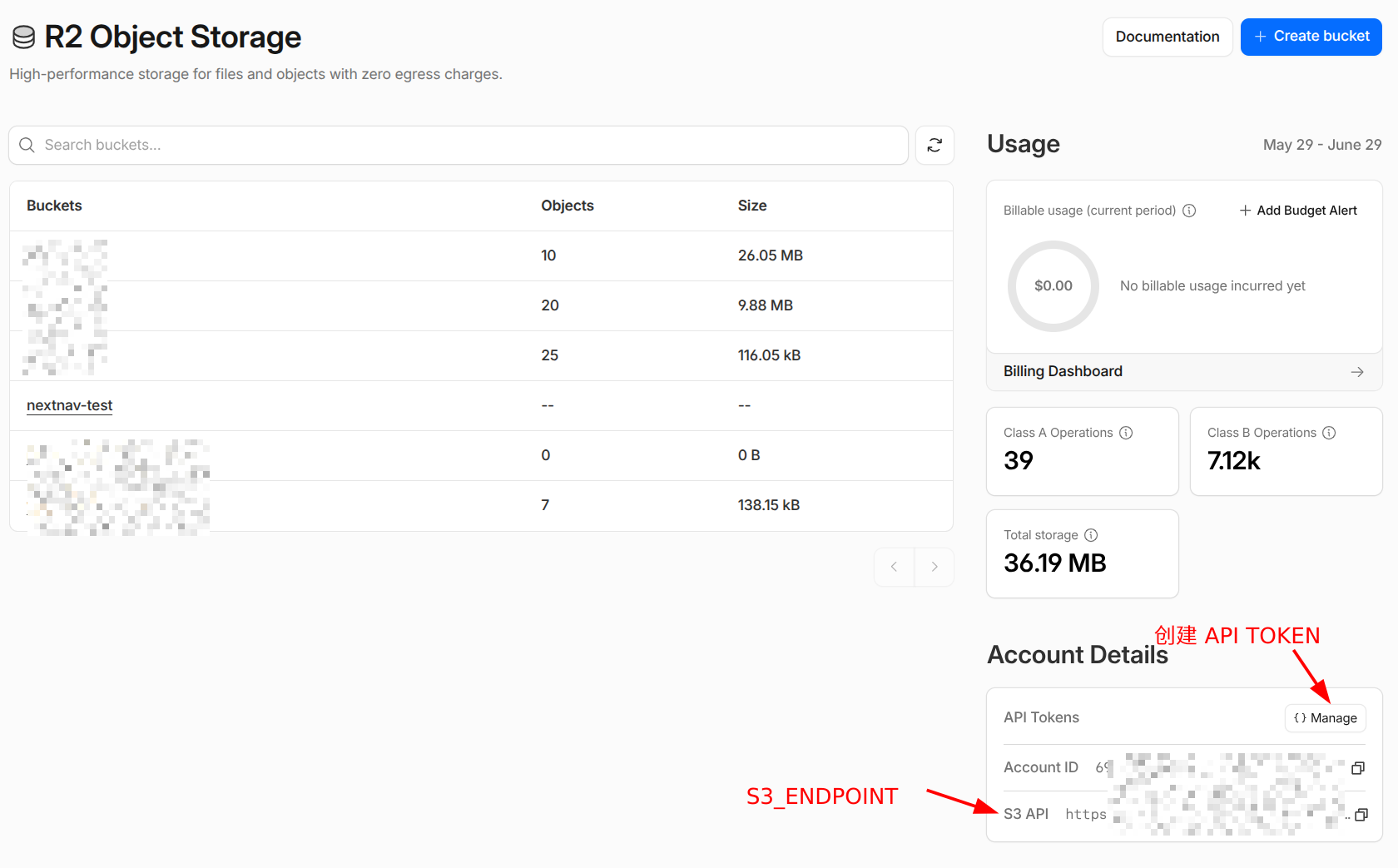Click the Usage heading
The width and height of the screenshot is (1398, 868).
tap(1024, 144)
